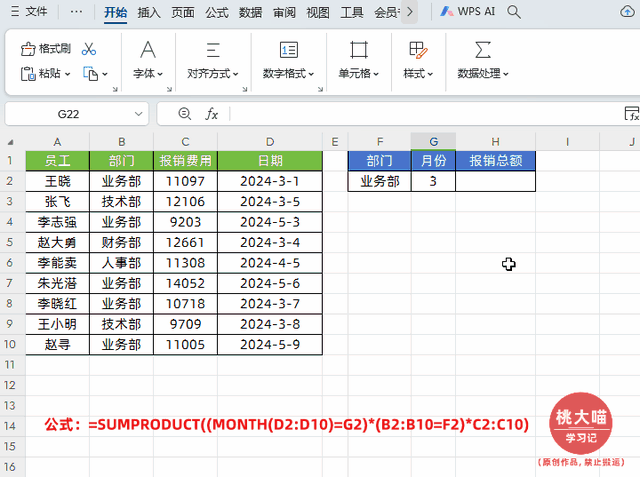Open the 字体 dropdown
The width and height of the screenshot is (640, 477).
pyautogui.click(x=148, y=74)
